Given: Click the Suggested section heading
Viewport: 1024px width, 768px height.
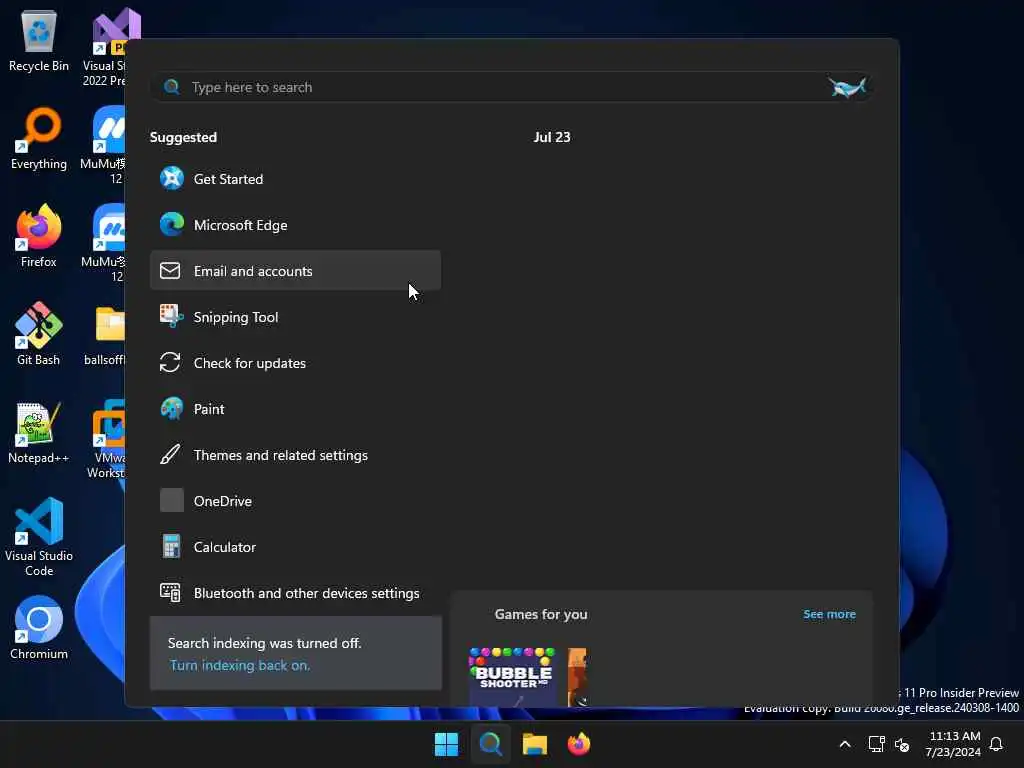Looking at the screenshot, I should (x=184, y=137).
